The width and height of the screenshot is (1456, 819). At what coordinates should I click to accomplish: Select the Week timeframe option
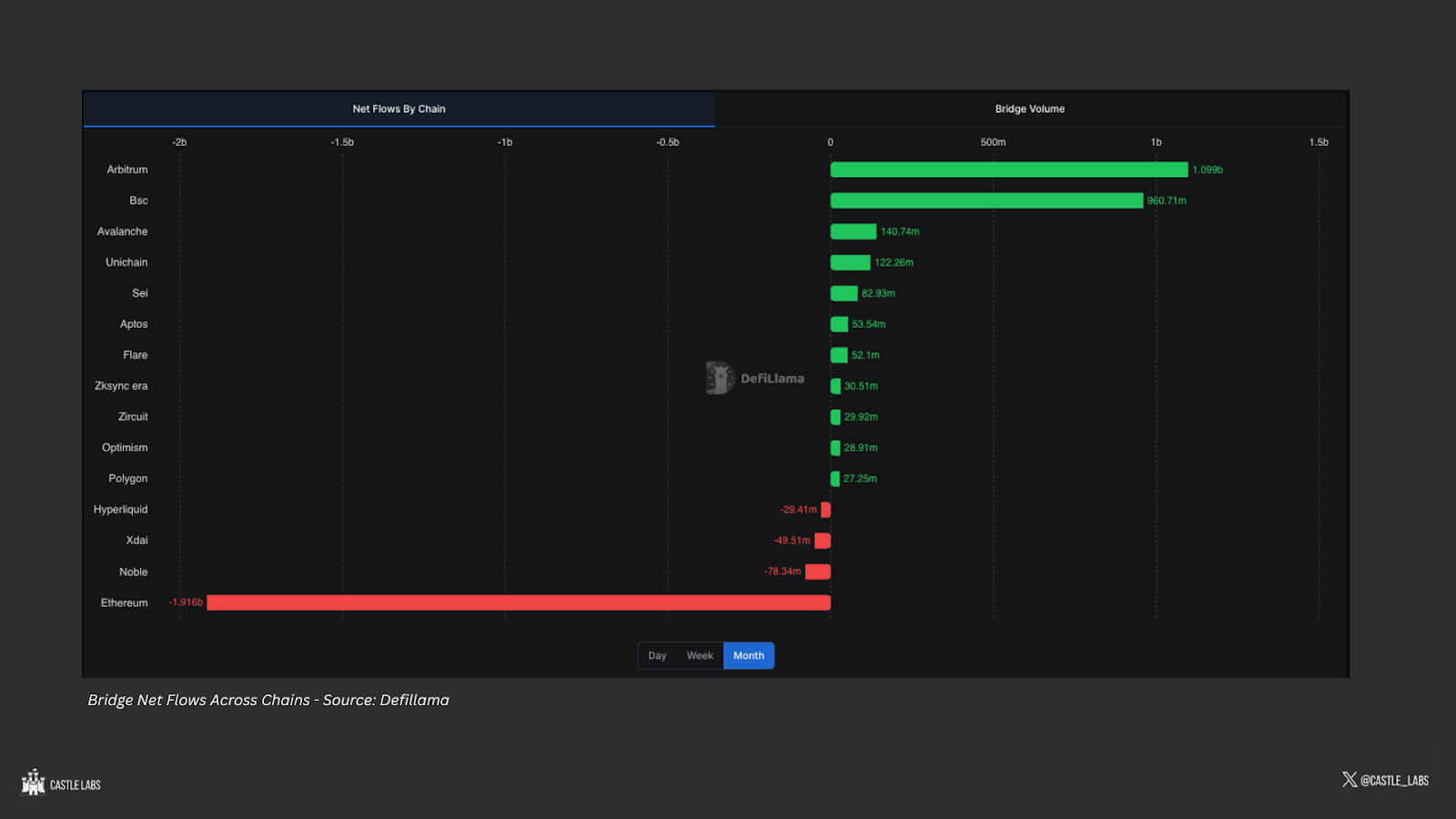pyautogui.click(x=700, y=655)
